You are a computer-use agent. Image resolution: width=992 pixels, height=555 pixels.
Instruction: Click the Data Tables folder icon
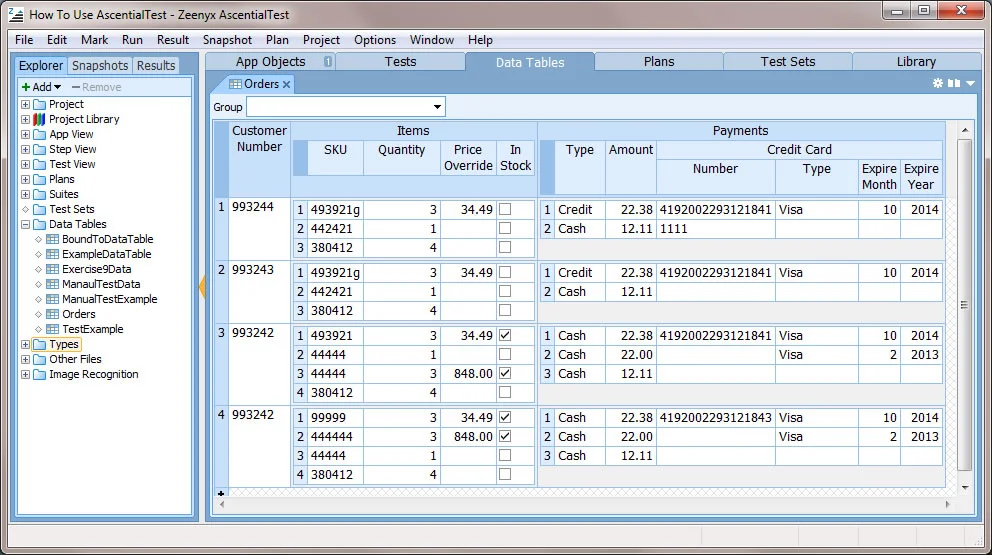click(x=39, y=224)
